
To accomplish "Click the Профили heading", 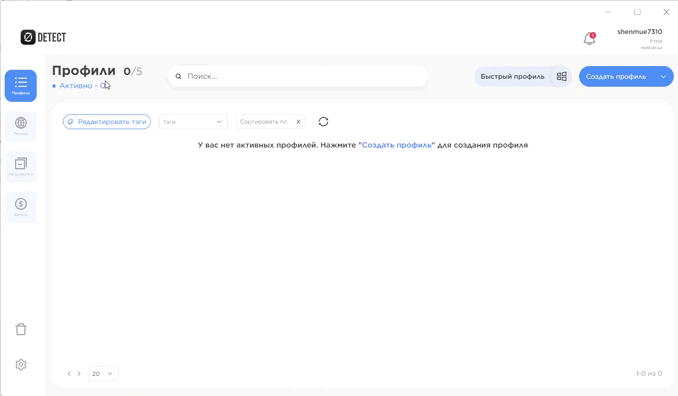I will [84, 70].
